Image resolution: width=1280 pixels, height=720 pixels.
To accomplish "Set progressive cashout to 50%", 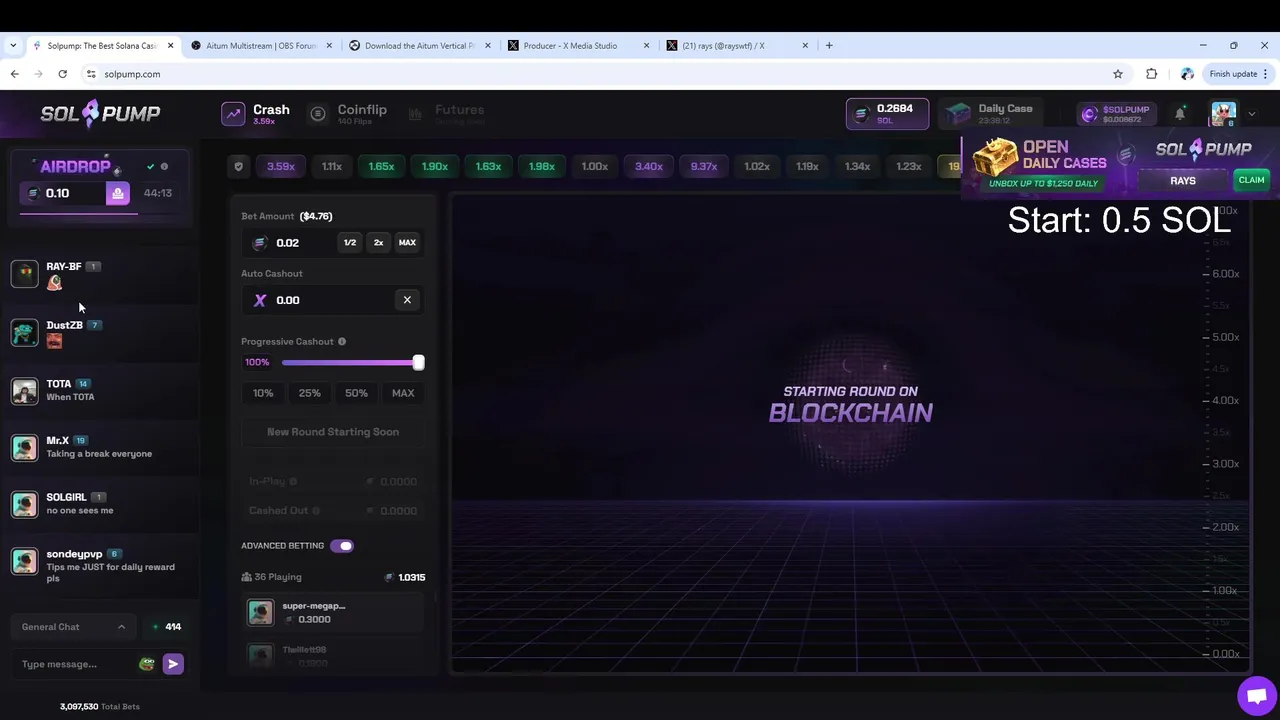I will point(356,393).
